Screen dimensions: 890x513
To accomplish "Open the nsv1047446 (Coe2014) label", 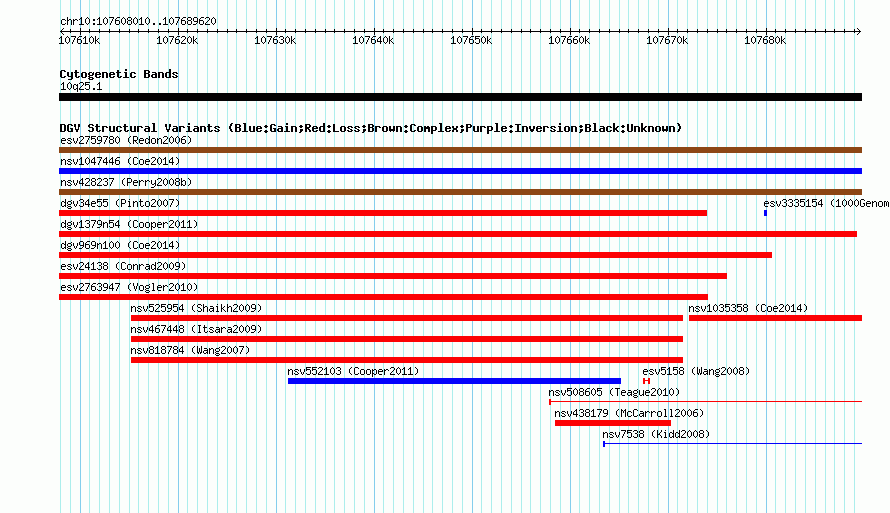I will pos(120,161).
